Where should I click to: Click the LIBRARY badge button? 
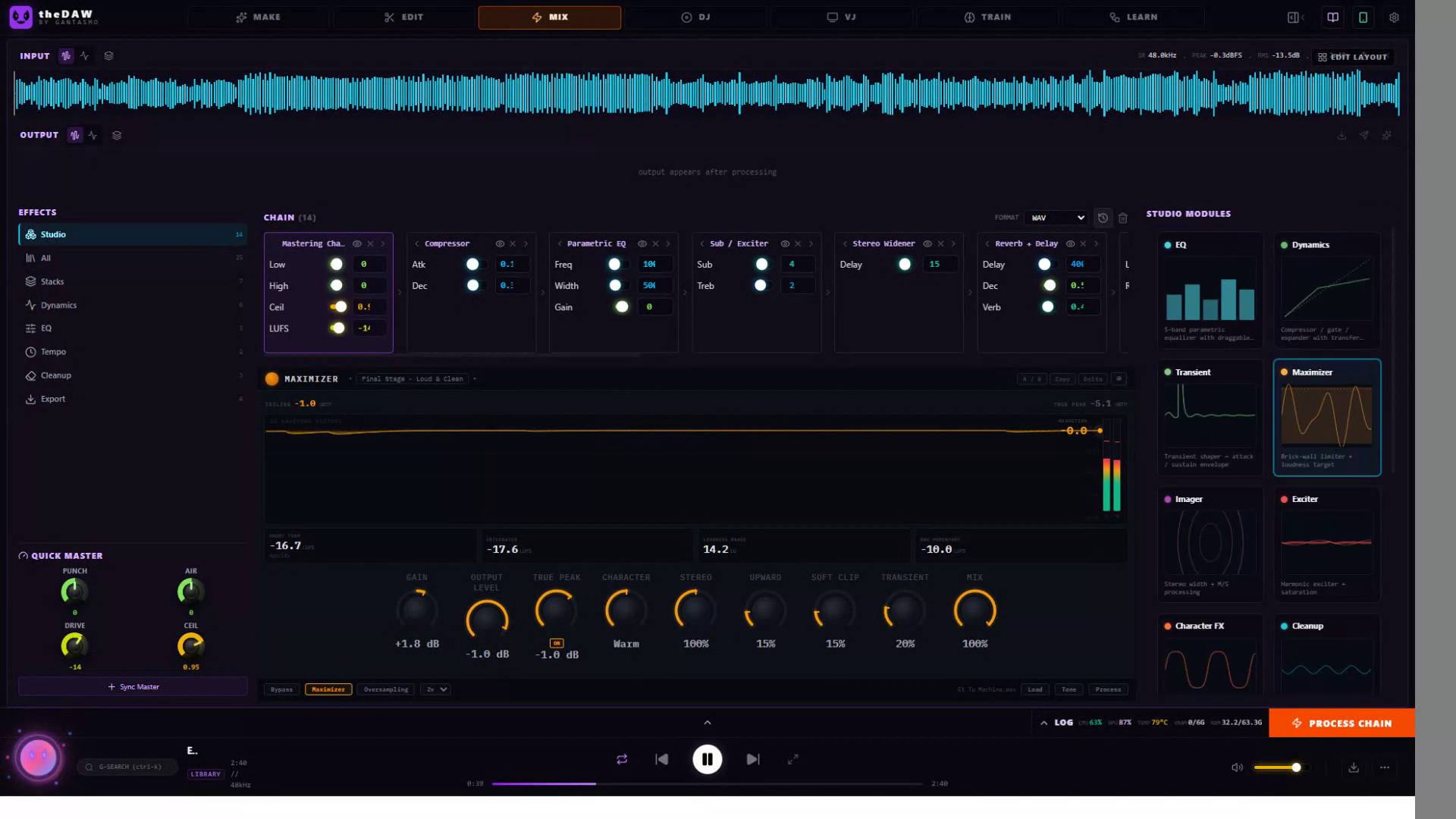[x=206, y=774]
